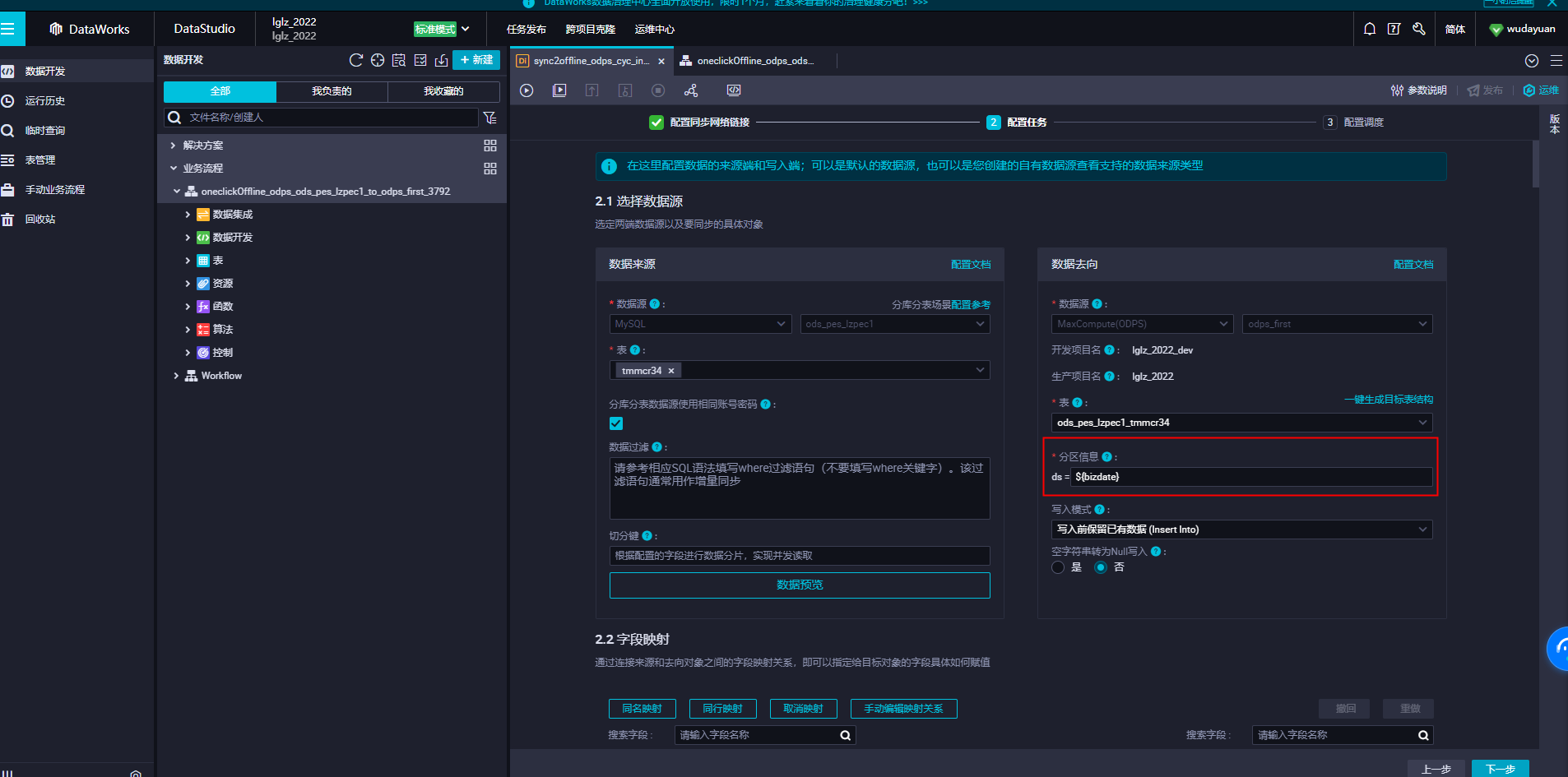
Task: Open notifications bell icon
Action: click(1370, 29)
